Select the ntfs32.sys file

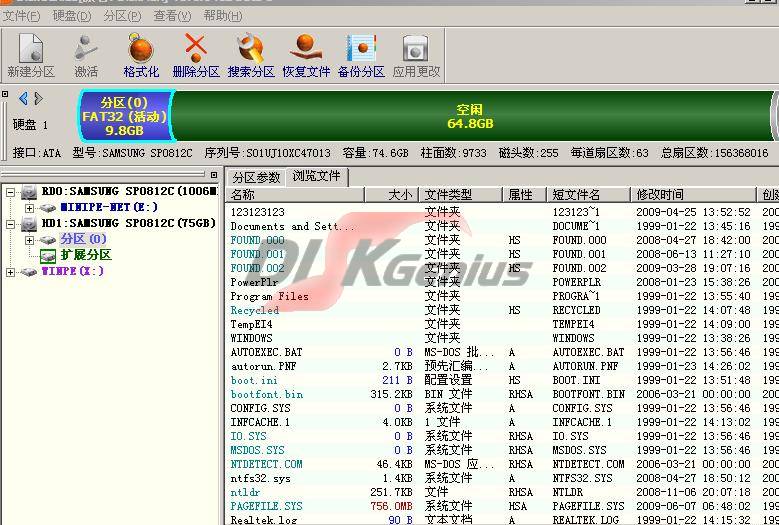point(260,478)
